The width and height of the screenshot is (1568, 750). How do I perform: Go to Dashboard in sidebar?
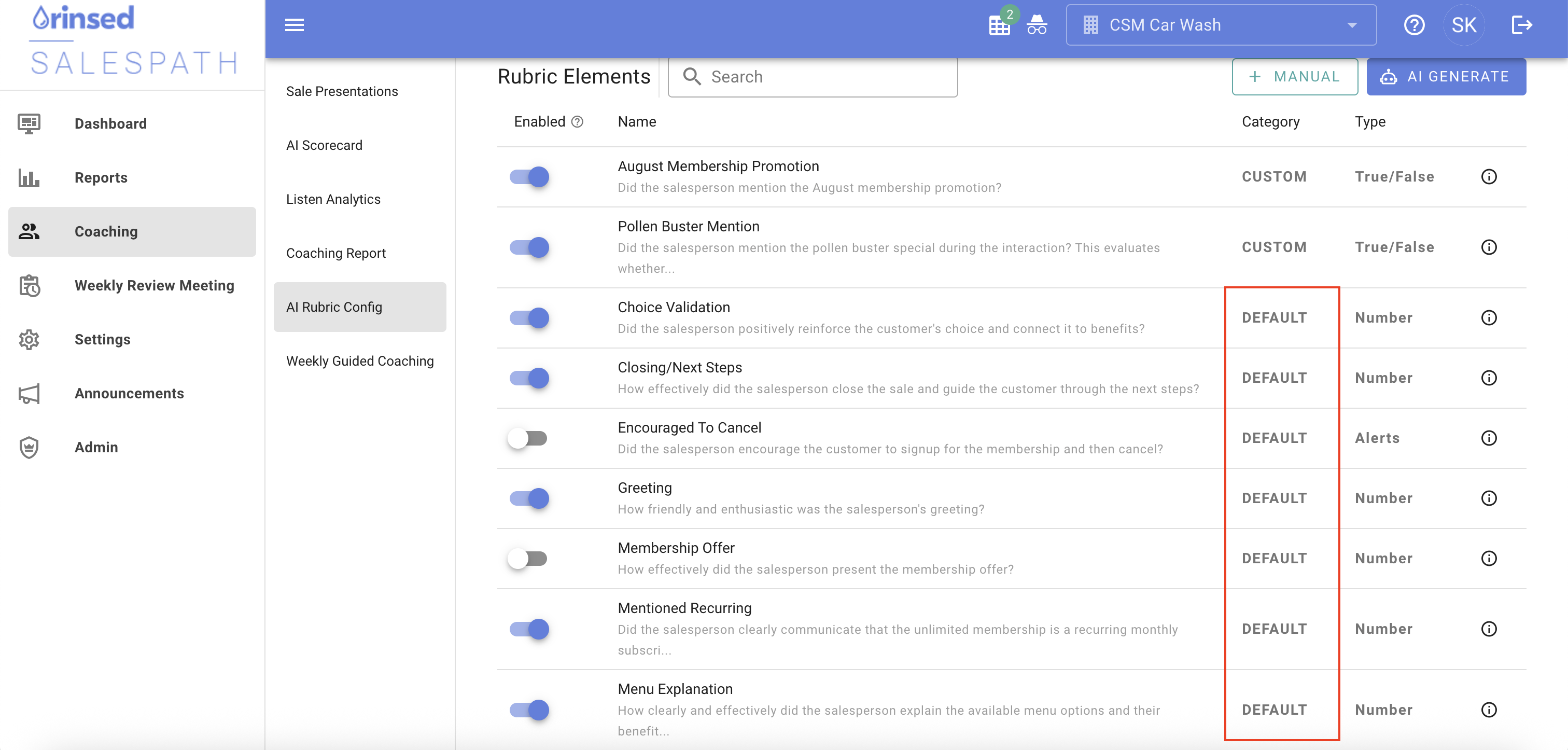(x=132, y=123)
